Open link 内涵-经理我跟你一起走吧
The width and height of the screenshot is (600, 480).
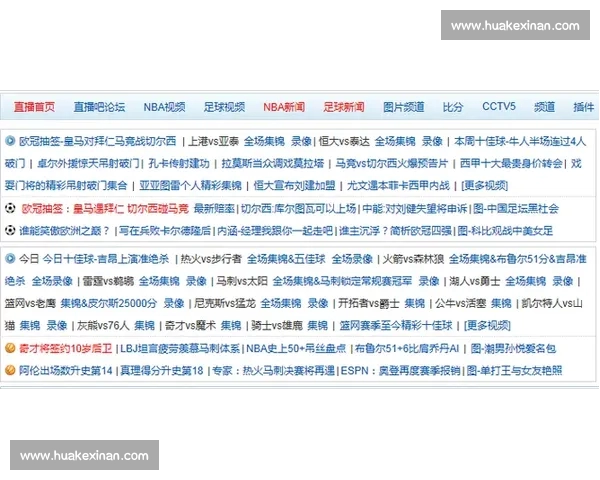point(275,231)
